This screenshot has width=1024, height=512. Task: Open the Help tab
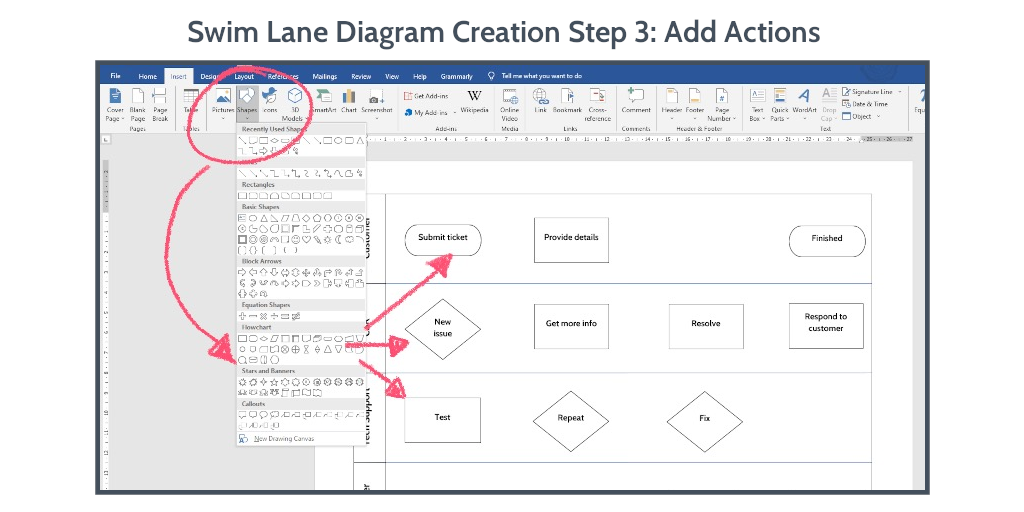(x=420, y=76)
